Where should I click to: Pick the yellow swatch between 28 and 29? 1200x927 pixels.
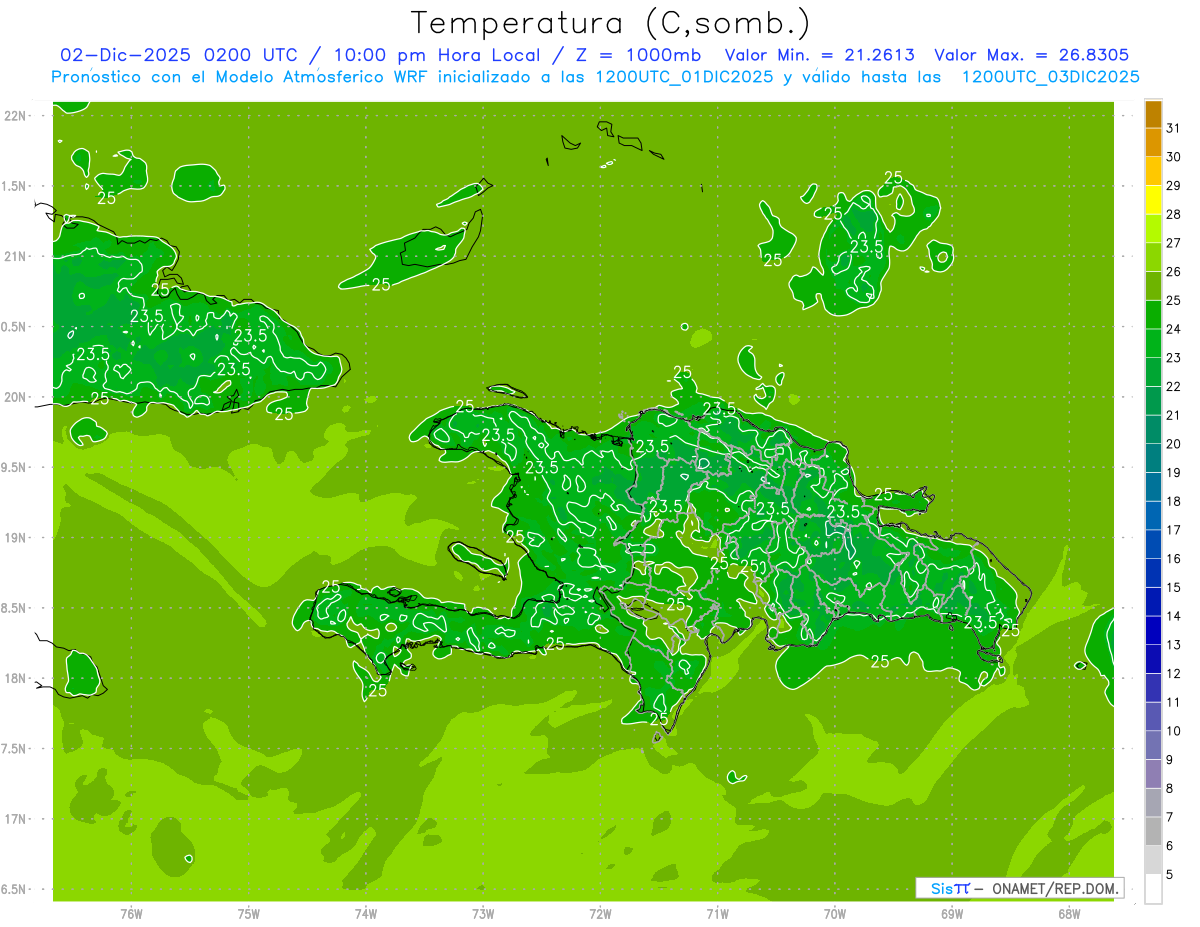[1153, 200]
